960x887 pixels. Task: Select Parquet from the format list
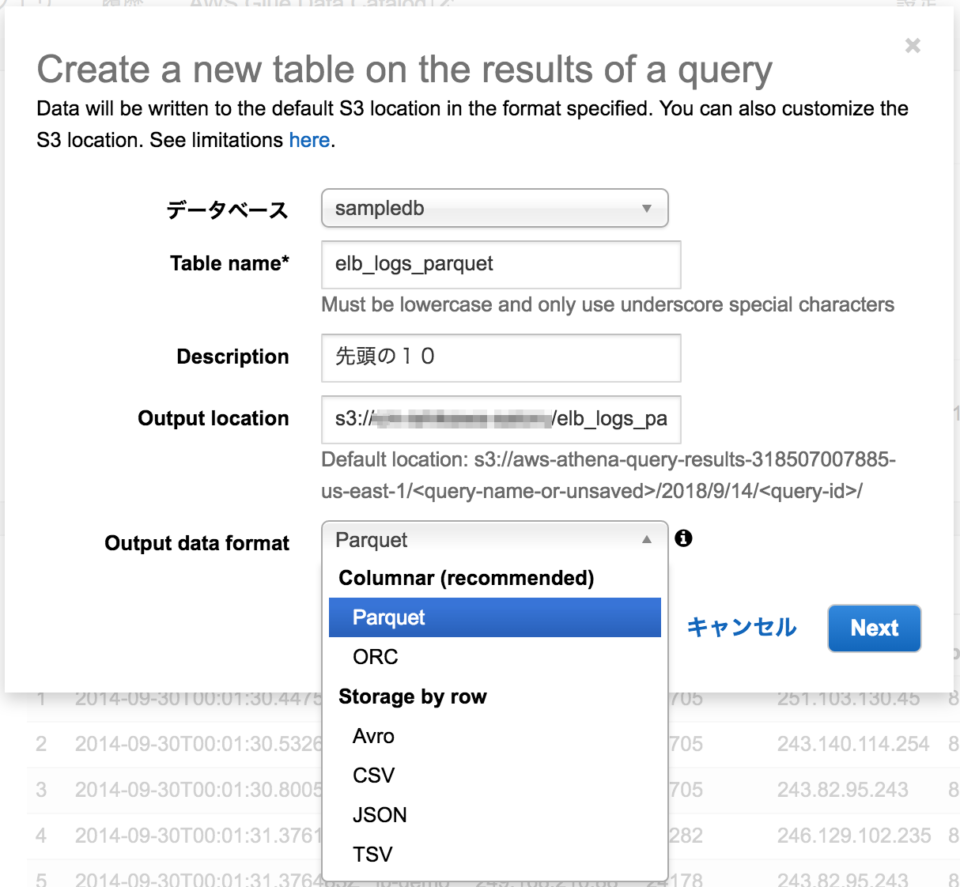(494, 618)
